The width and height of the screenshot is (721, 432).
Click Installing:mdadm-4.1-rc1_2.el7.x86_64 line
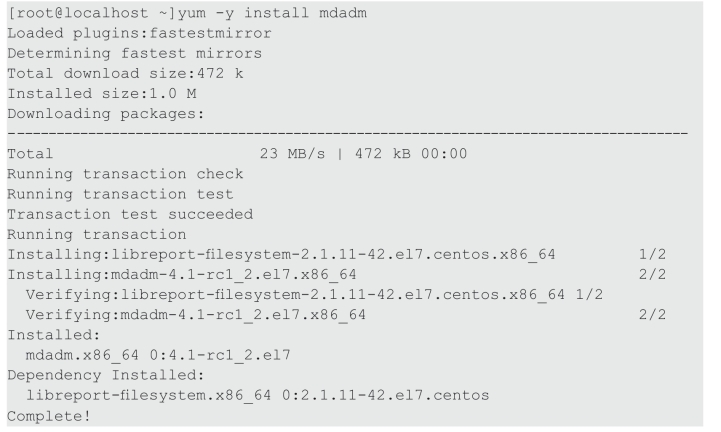click(182, 275)
